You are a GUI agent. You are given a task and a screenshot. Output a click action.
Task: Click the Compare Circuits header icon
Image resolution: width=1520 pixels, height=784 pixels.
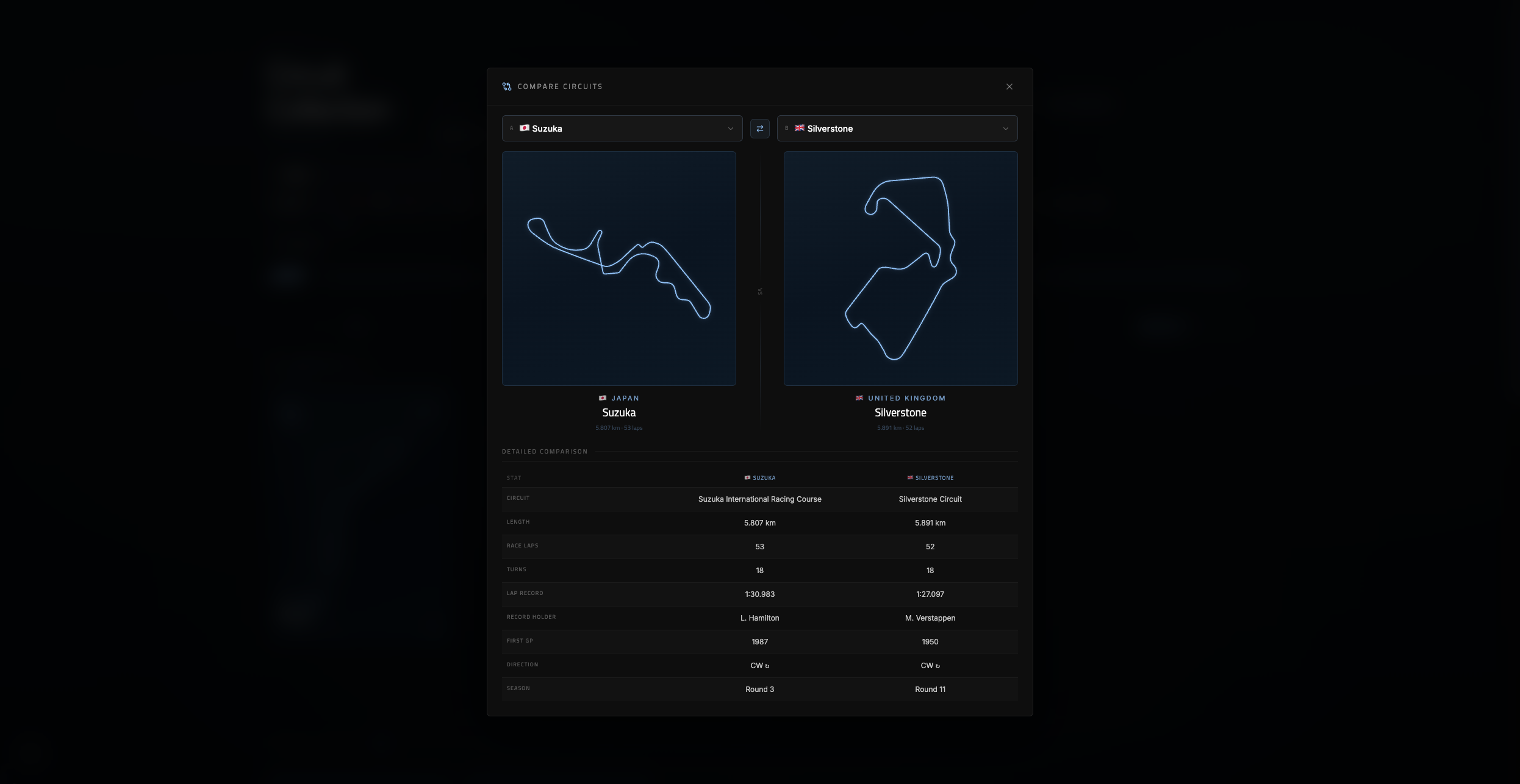pos(506,87)
